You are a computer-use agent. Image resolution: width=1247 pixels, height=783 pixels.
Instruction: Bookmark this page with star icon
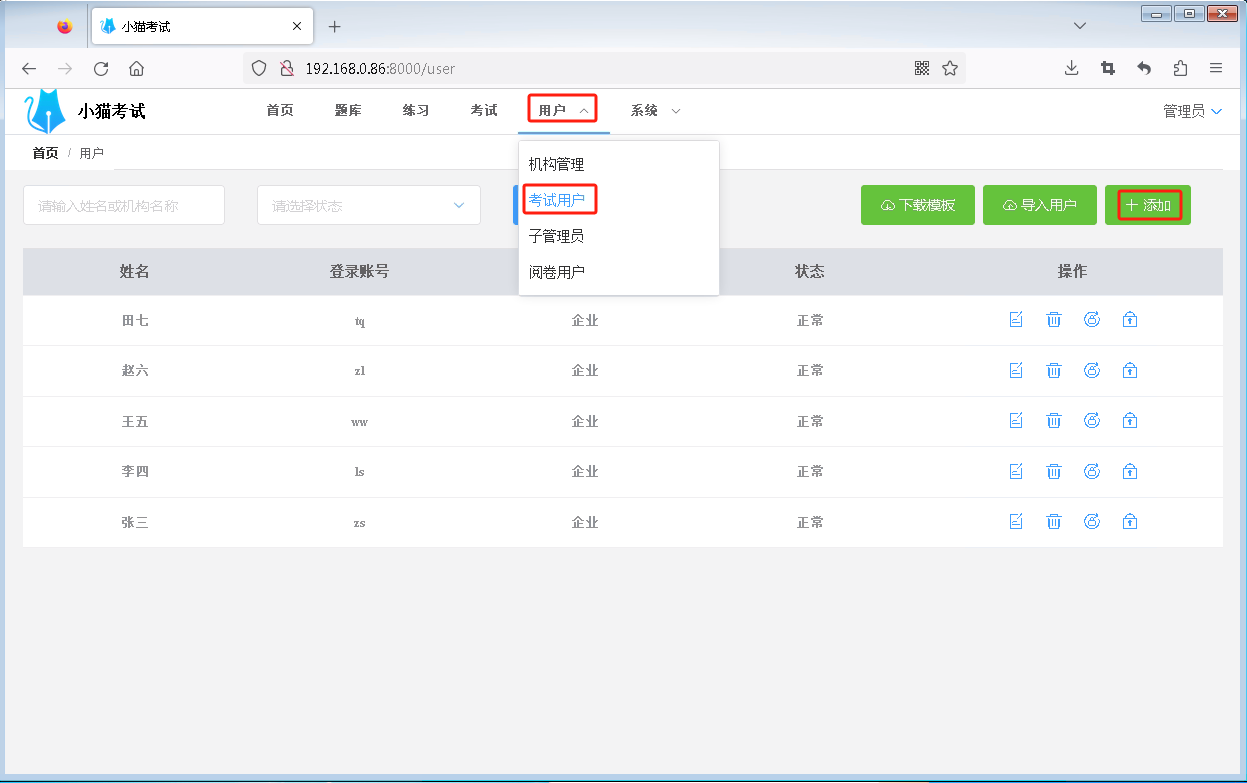(950, 68)
